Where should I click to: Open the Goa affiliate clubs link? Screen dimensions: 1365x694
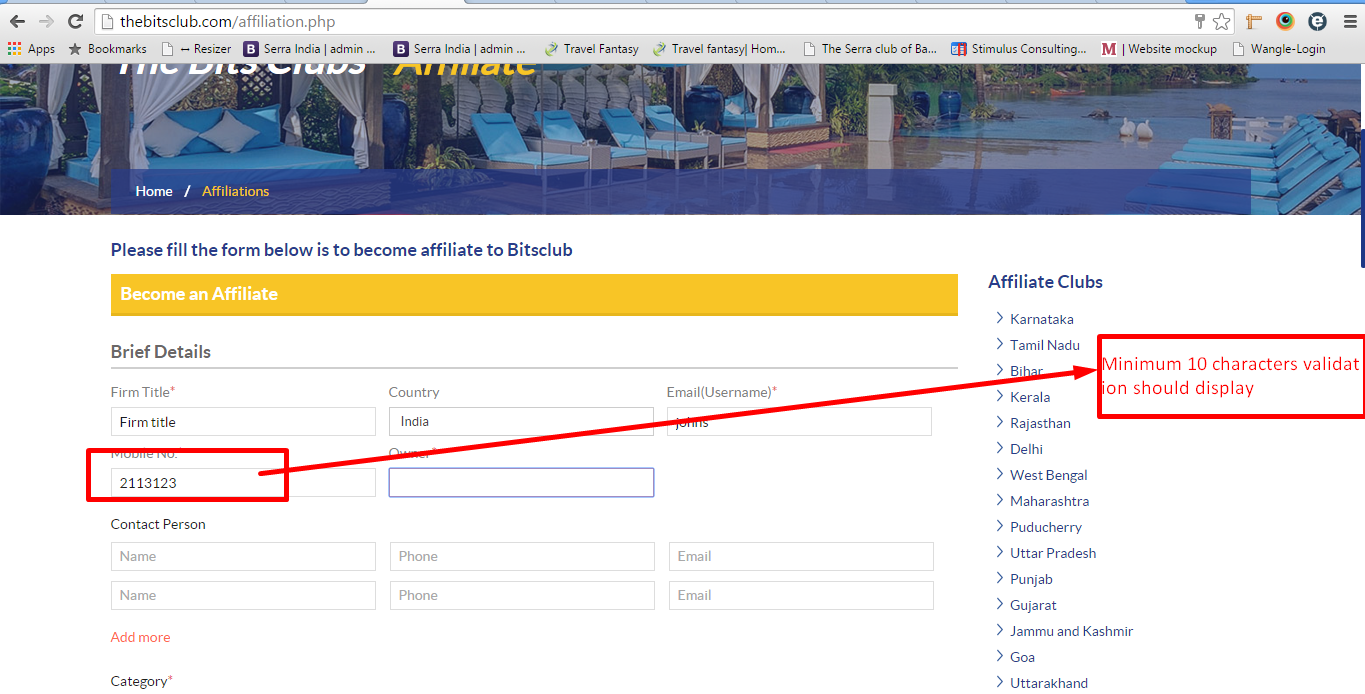click(x=1022, y=657)
